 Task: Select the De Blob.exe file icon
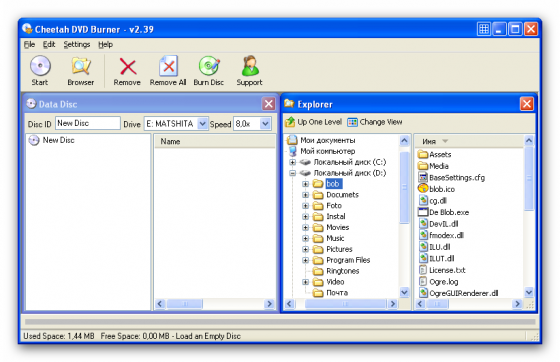pos(423,212)
